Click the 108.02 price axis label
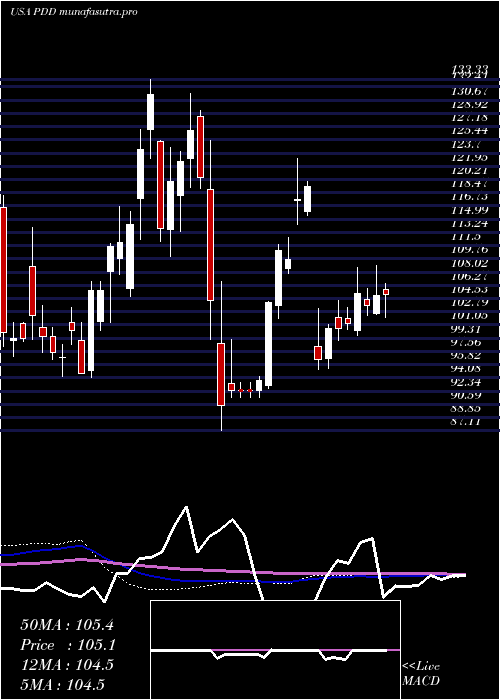The image size is (500, 700). (x=470, y=263)
